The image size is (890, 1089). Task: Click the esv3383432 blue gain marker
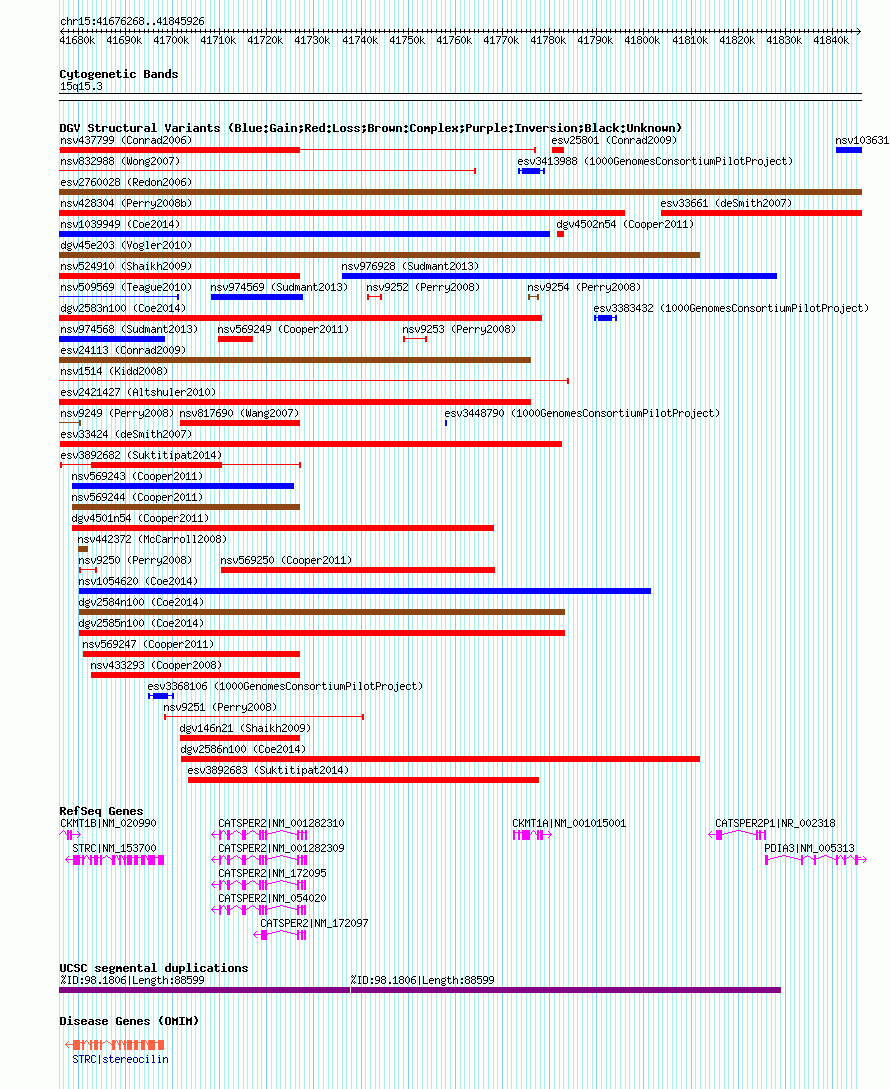605,318
